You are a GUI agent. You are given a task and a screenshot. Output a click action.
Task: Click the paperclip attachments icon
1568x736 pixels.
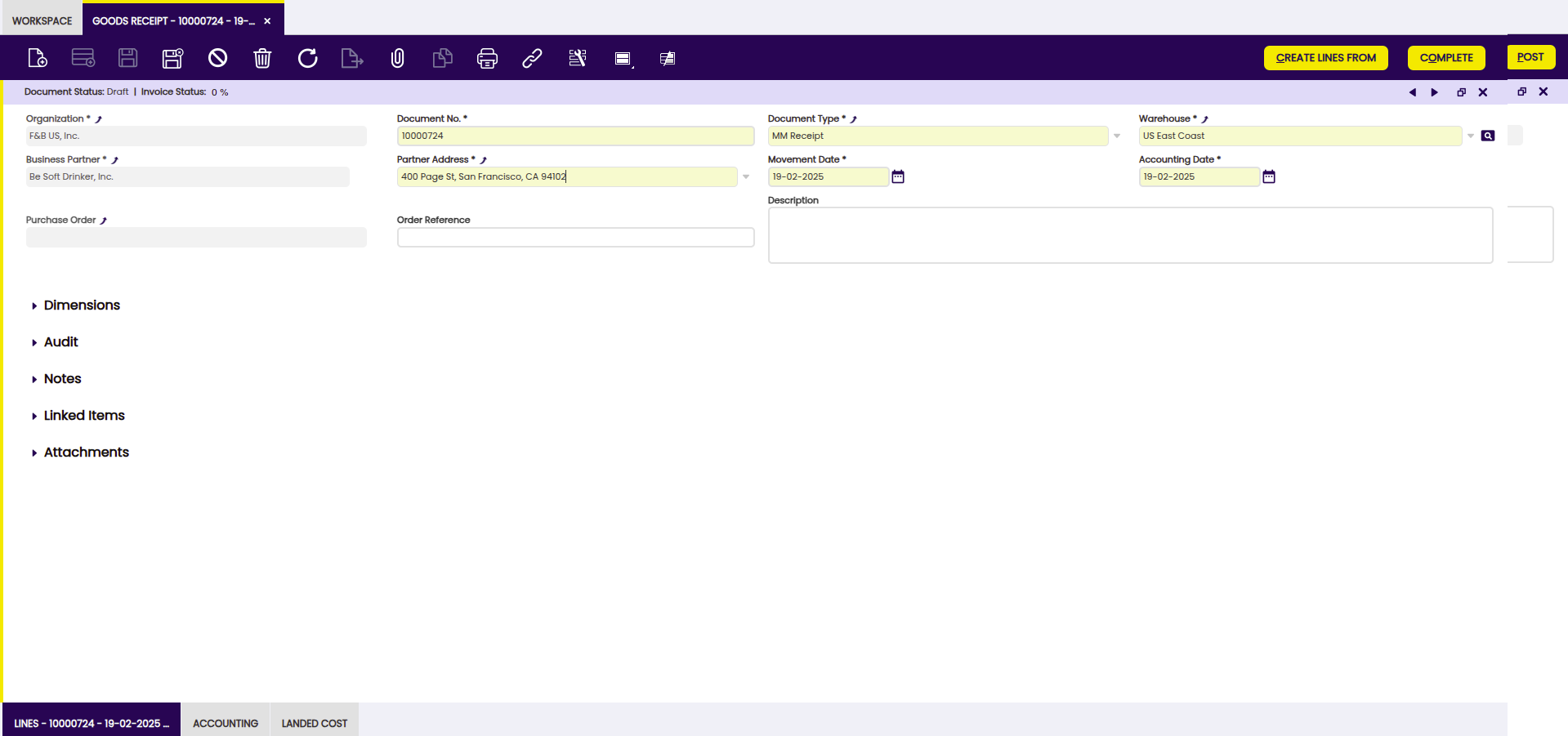coord(398,58)
